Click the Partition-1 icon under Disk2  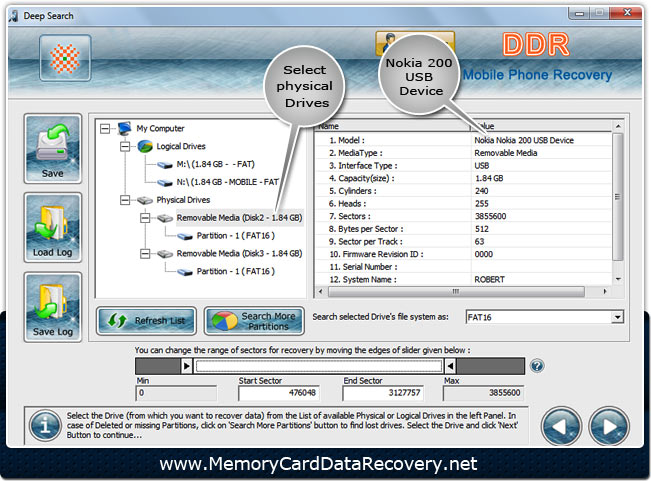pos(185,237)
